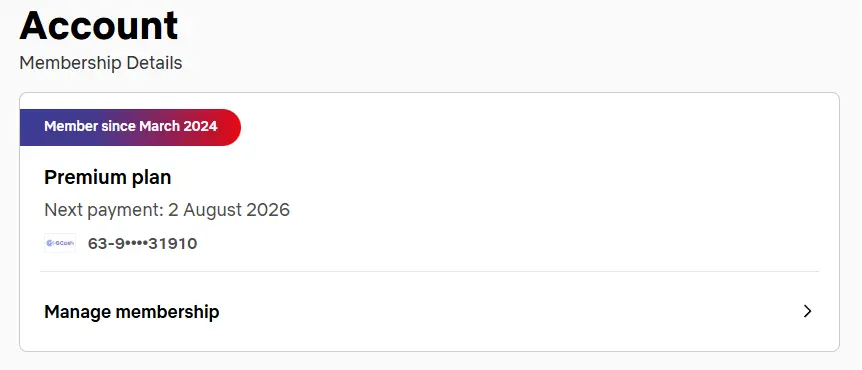Click the masked dots in the phone number
This screenshot has width=862, height=370.
[136, 244]
